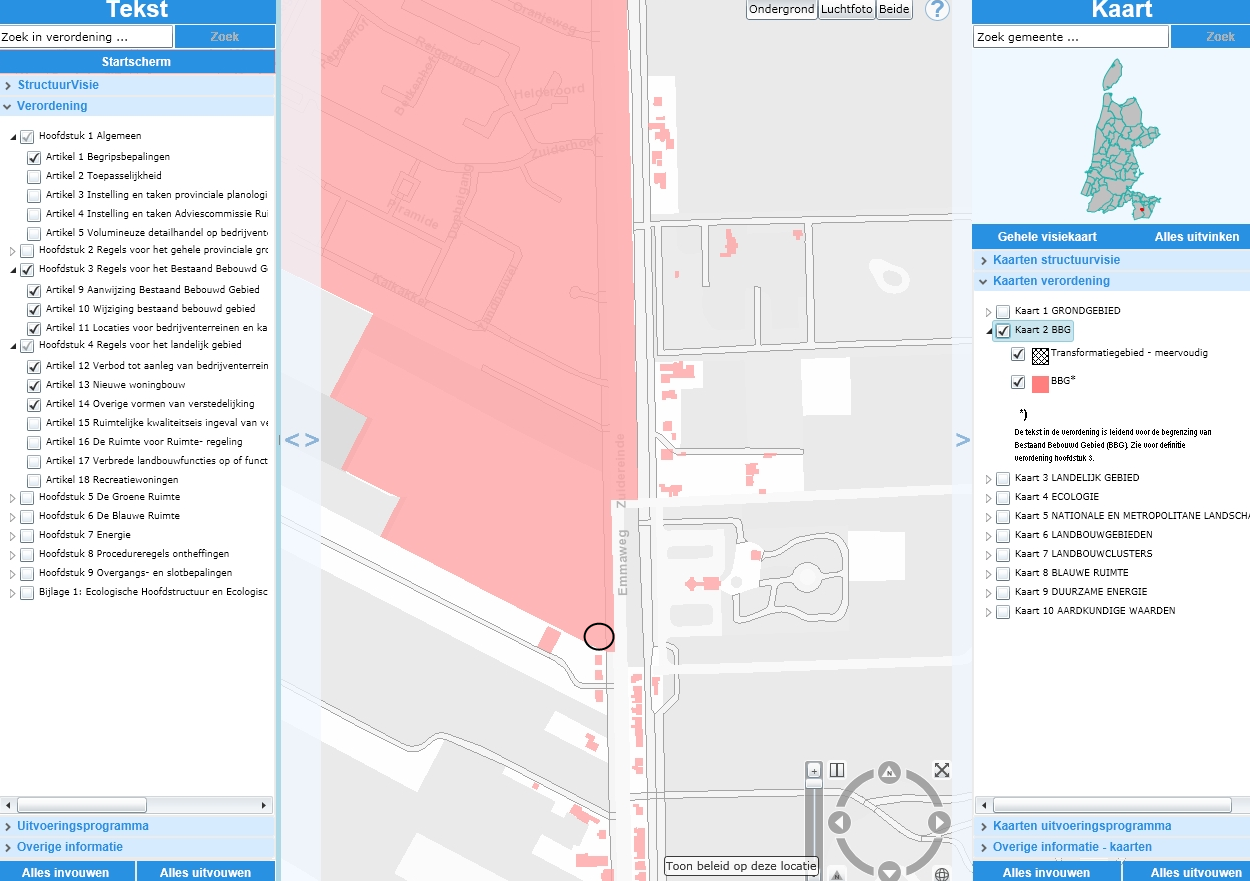Pan the map to the right
Viewport: 1250px width, 881px height.
tap(939, 823)
